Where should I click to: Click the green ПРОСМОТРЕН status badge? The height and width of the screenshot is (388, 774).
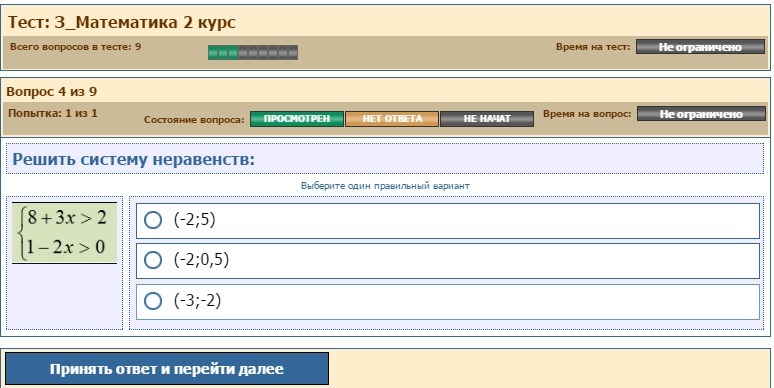297,119
